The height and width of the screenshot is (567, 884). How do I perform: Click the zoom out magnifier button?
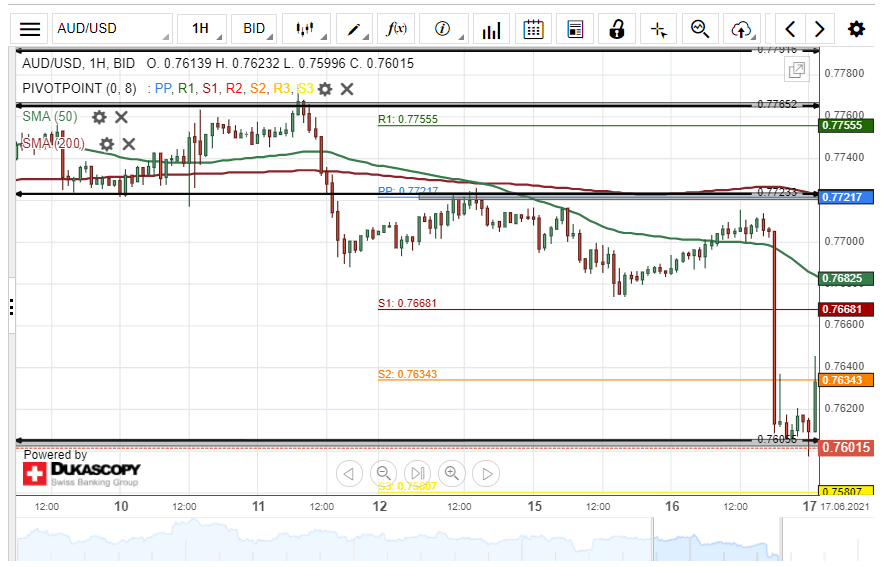[x=383, y=473]
